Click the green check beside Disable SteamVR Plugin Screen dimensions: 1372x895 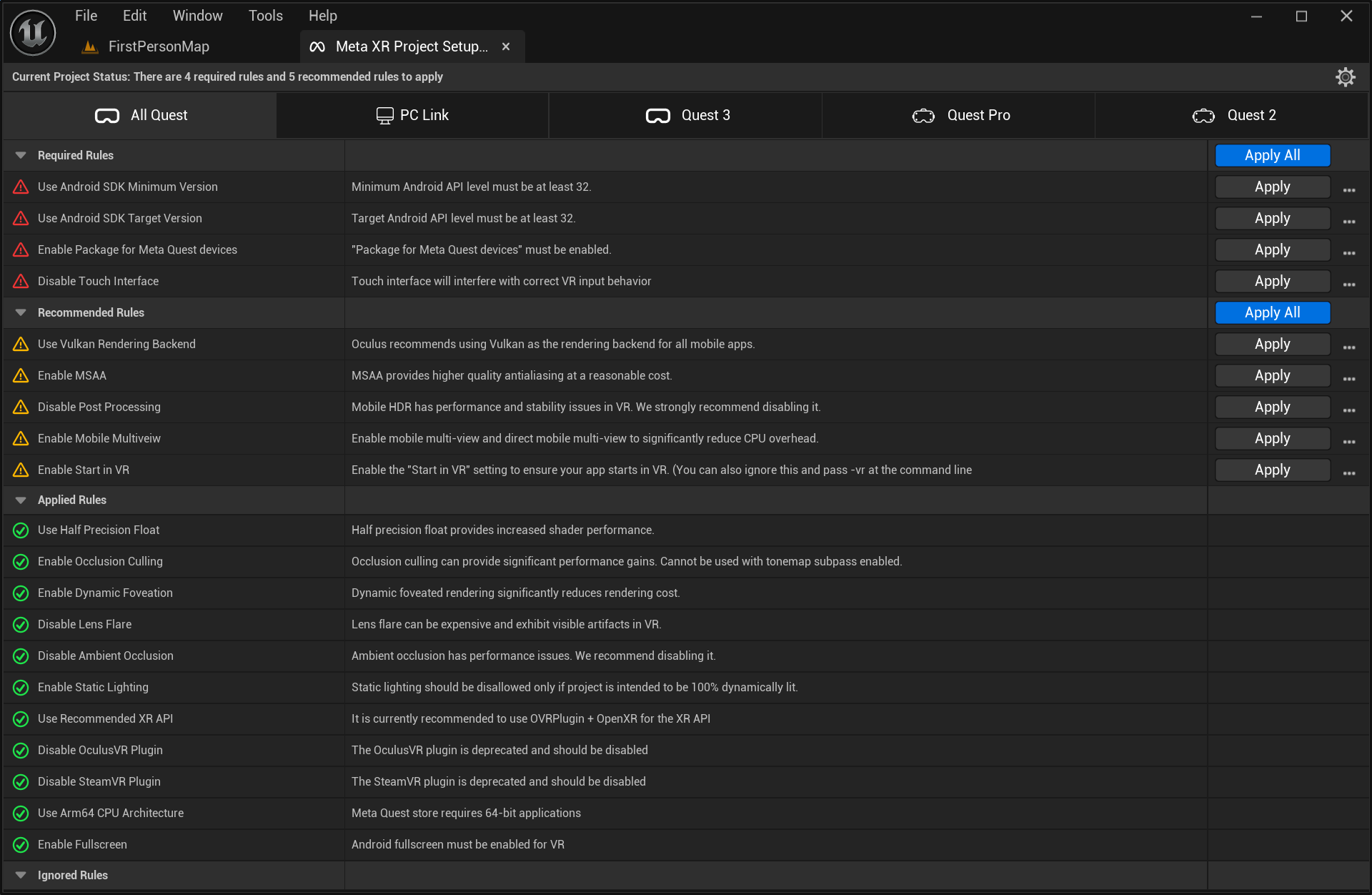(x=20, y=781)
